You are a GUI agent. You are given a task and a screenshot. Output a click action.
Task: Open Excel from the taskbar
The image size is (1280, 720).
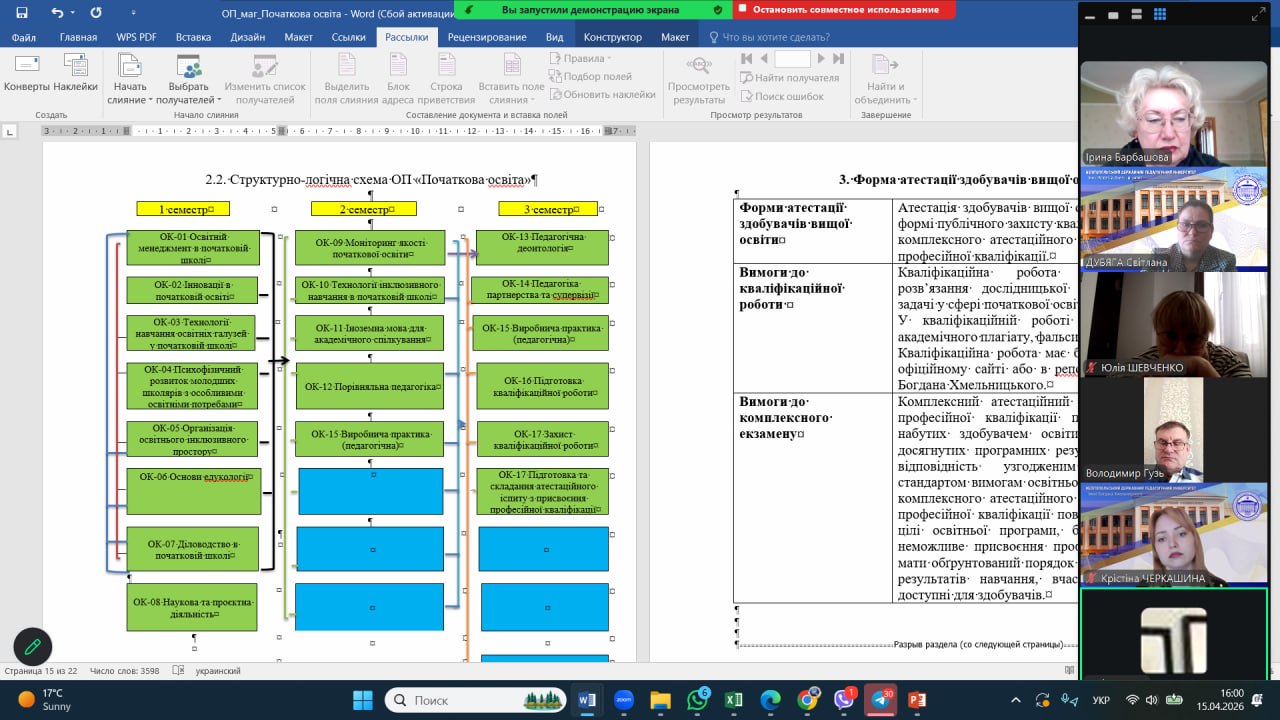pyautogui.click(x=733, y=700)
